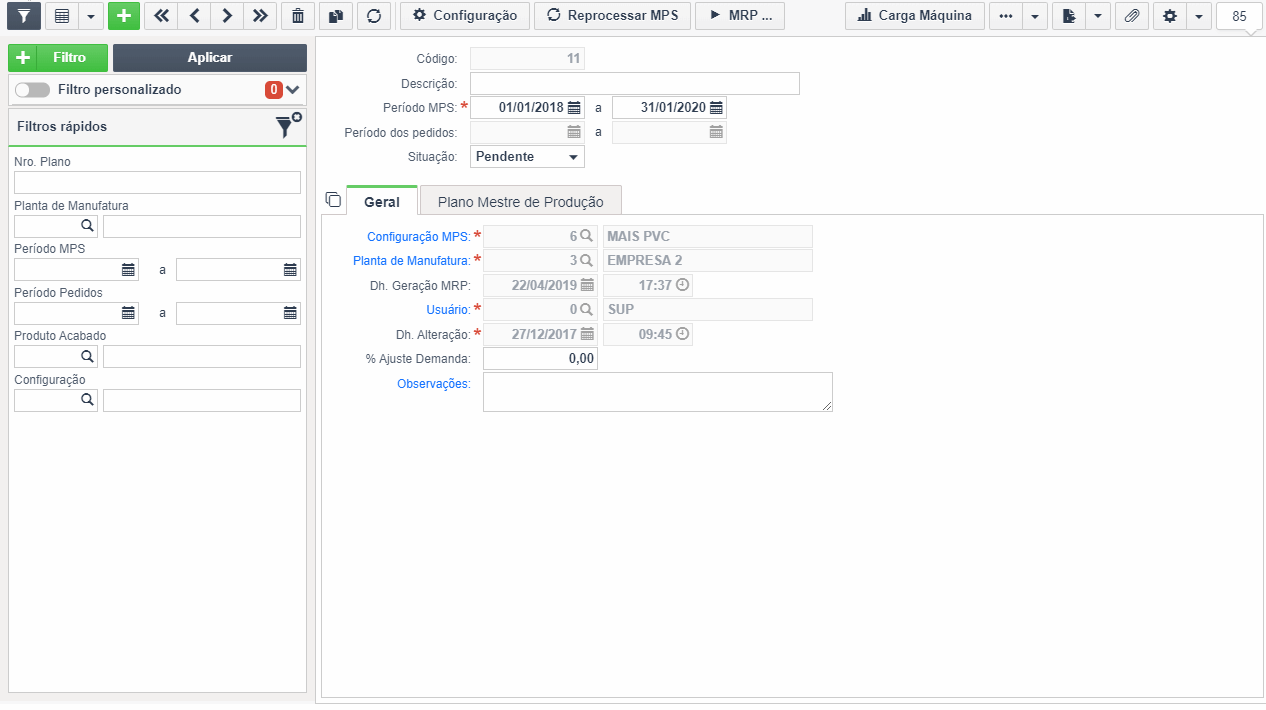Add a new record with green plus
Viewport: 1266px width, 710px height.
point(124,16)
